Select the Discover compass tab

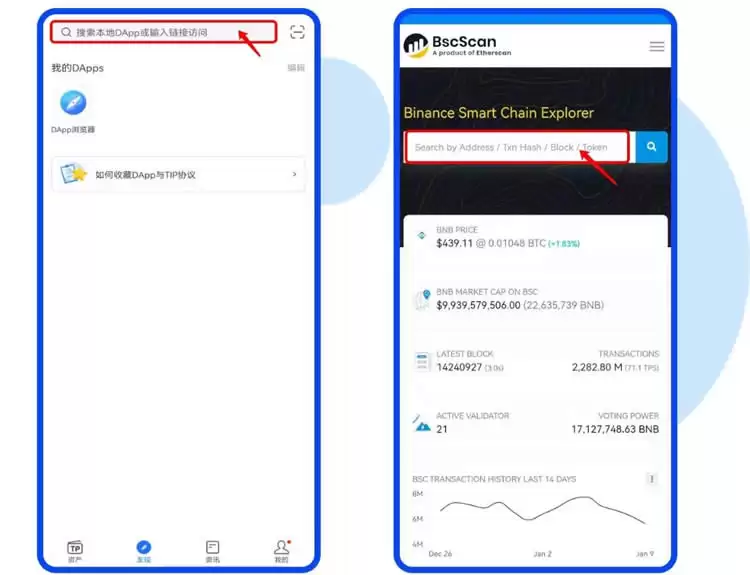click(x=143, y=551)
